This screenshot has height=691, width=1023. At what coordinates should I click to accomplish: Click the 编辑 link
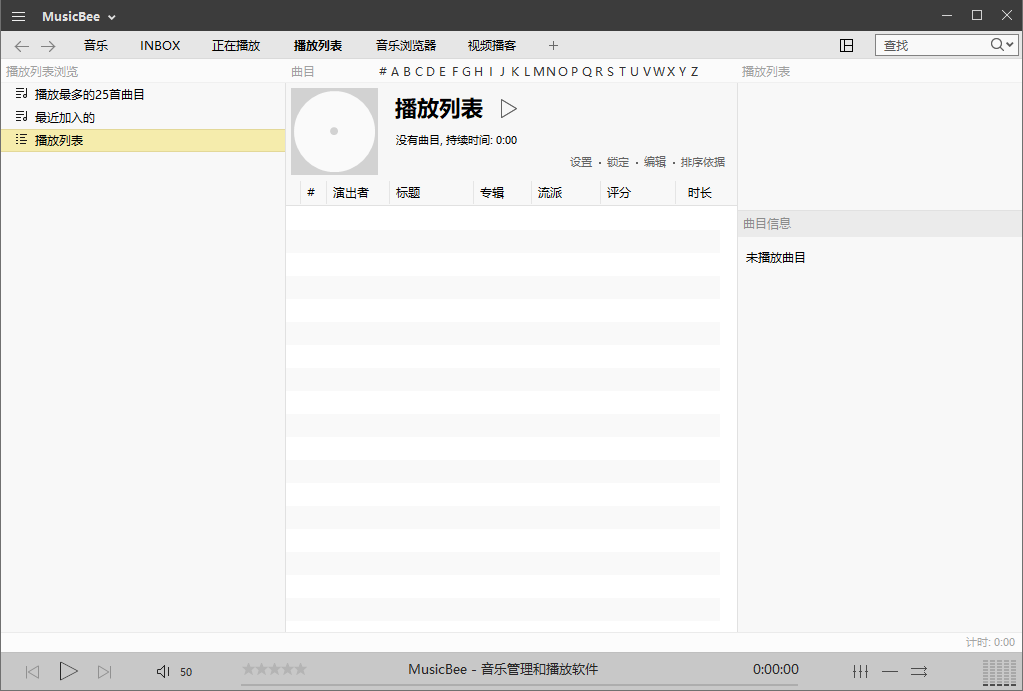[x=655, y=162]
